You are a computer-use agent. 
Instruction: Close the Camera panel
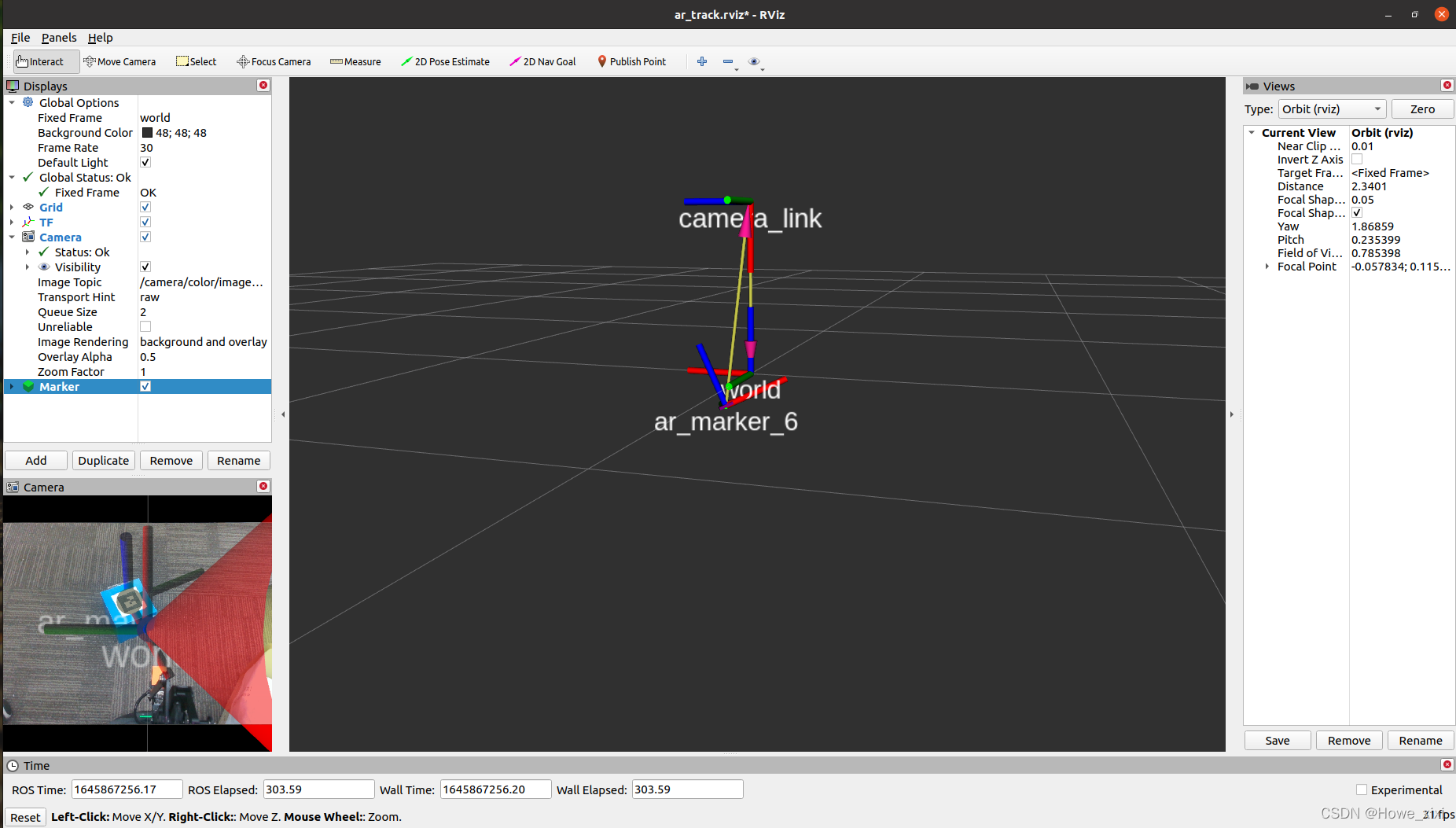pyautogui.click(x=263, y=486)
